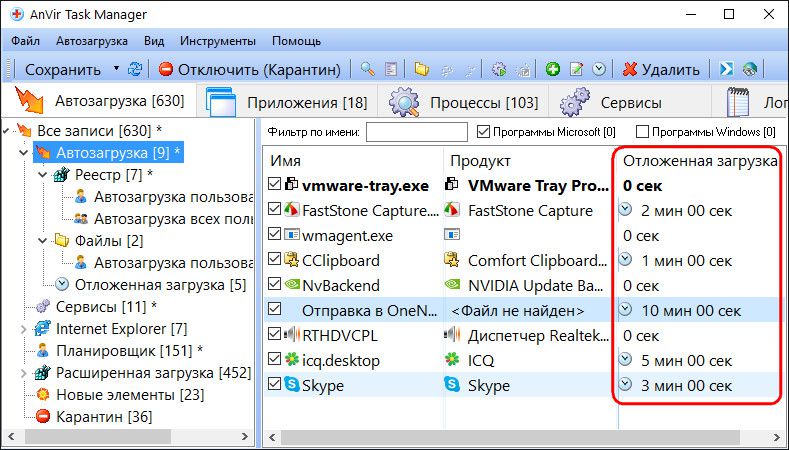This screenshot has width=789, height=450.
Task: Select Карантин [36] in the tree
Action: [x=89, y=416]
